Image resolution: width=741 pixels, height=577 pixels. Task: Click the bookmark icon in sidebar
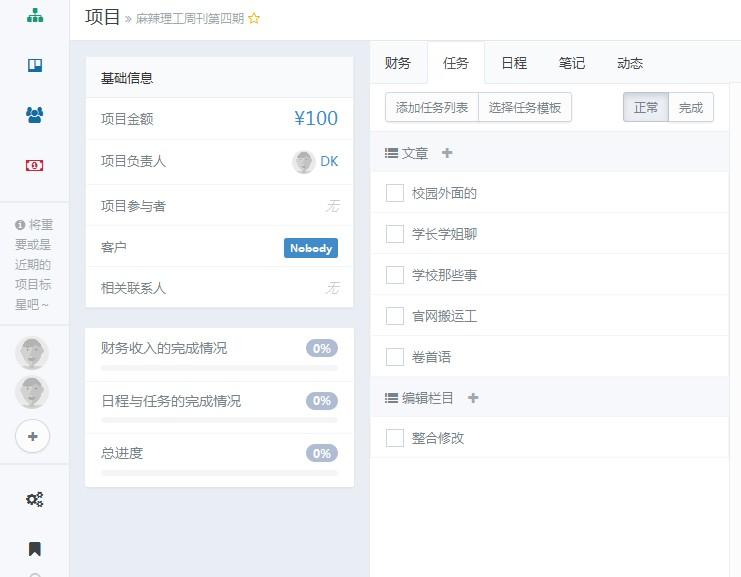[x=35, y=548]
